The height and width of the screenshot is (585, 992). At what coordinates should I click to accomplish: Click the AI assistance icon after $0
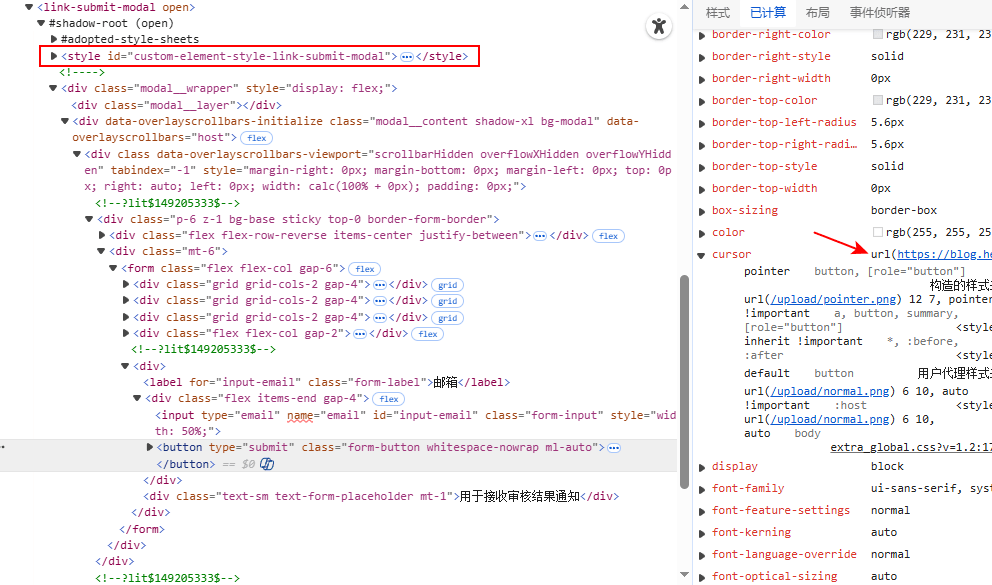[267, 464]
